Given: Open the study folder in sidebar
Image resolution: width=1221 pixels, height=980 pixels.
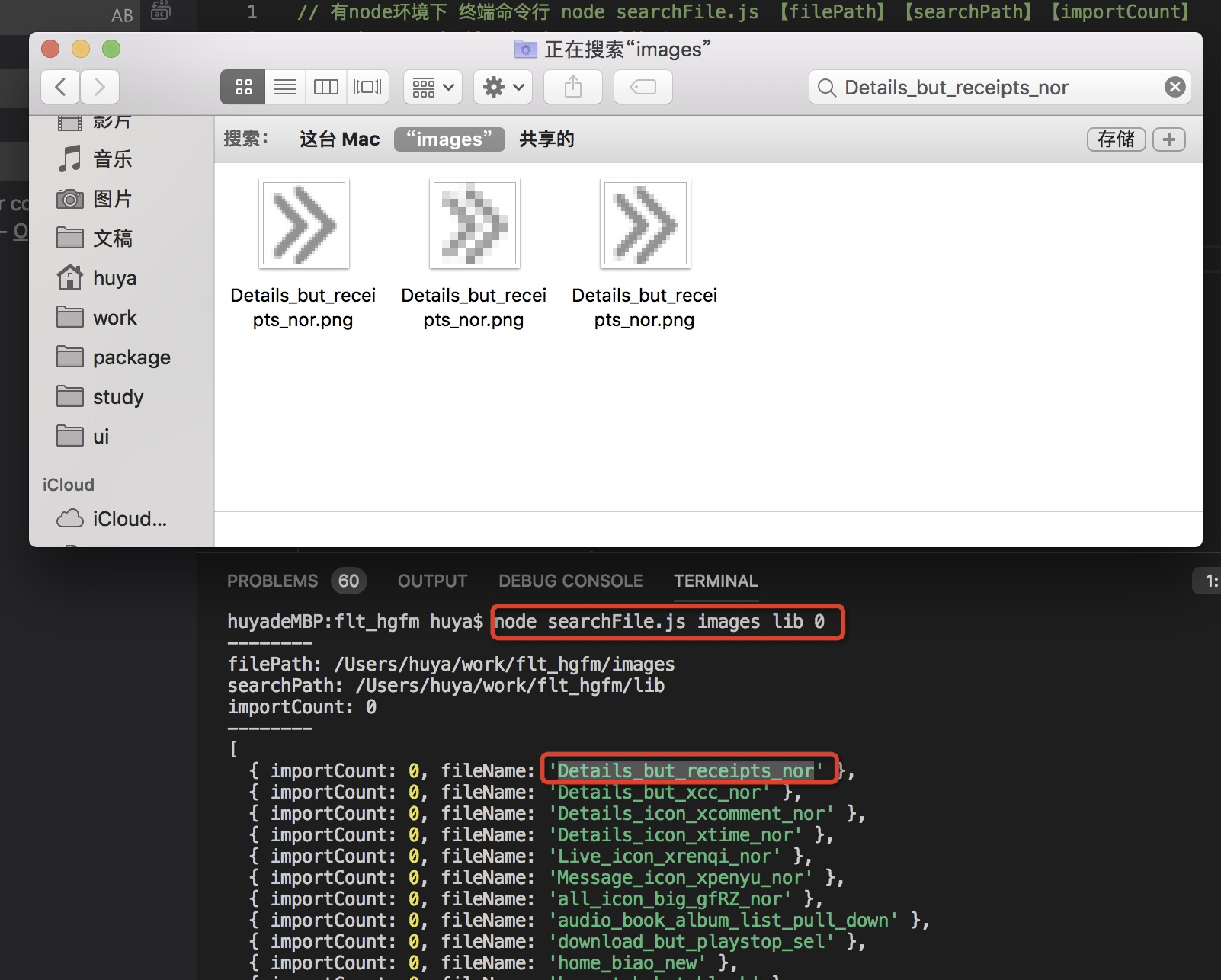Looking at the screenshot, I should [x=118, y=397].
